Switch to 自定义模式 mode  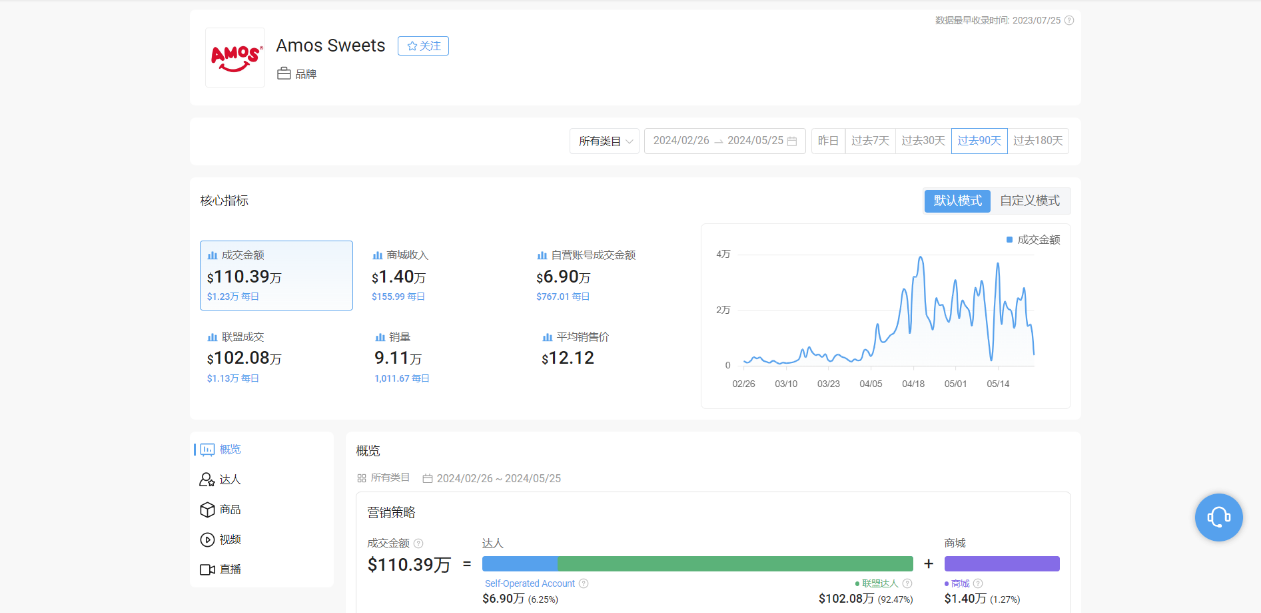pyautogui.click(x=1031, y=200)
